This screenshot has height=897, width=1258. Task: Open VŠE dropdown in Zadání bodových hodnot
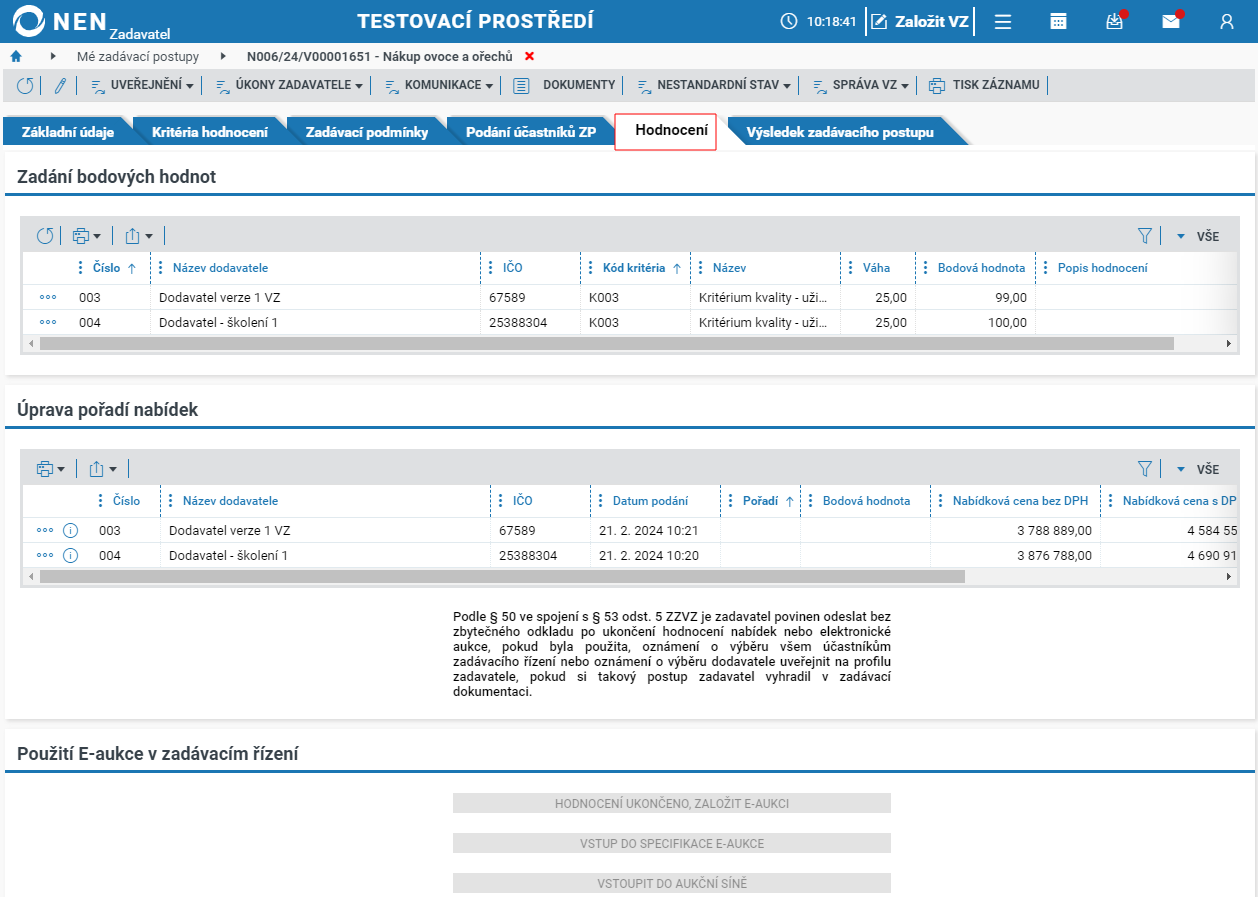[x=1197, y=237]
